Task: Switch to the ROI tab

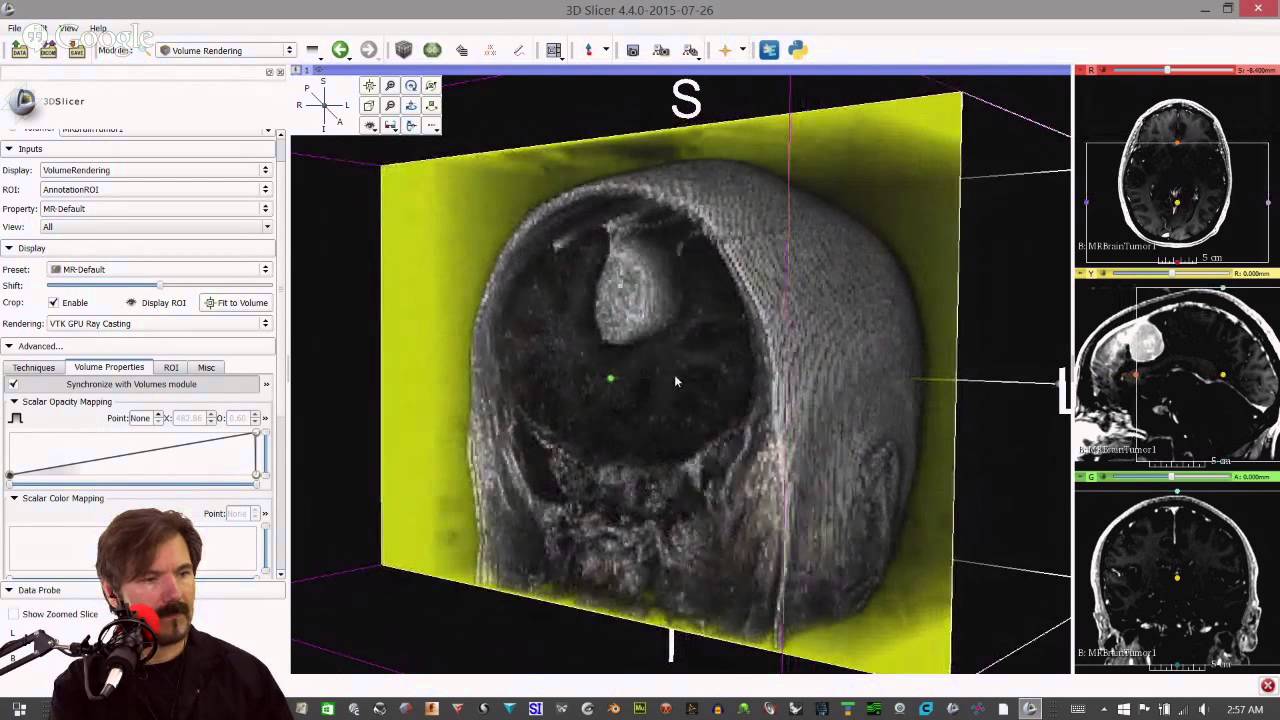Action: pos(171,368)
